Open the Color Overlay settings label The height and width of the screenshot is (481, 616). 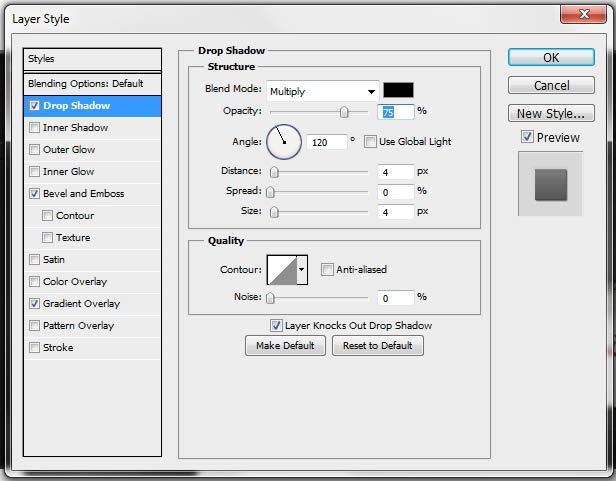tap(75, 282)
